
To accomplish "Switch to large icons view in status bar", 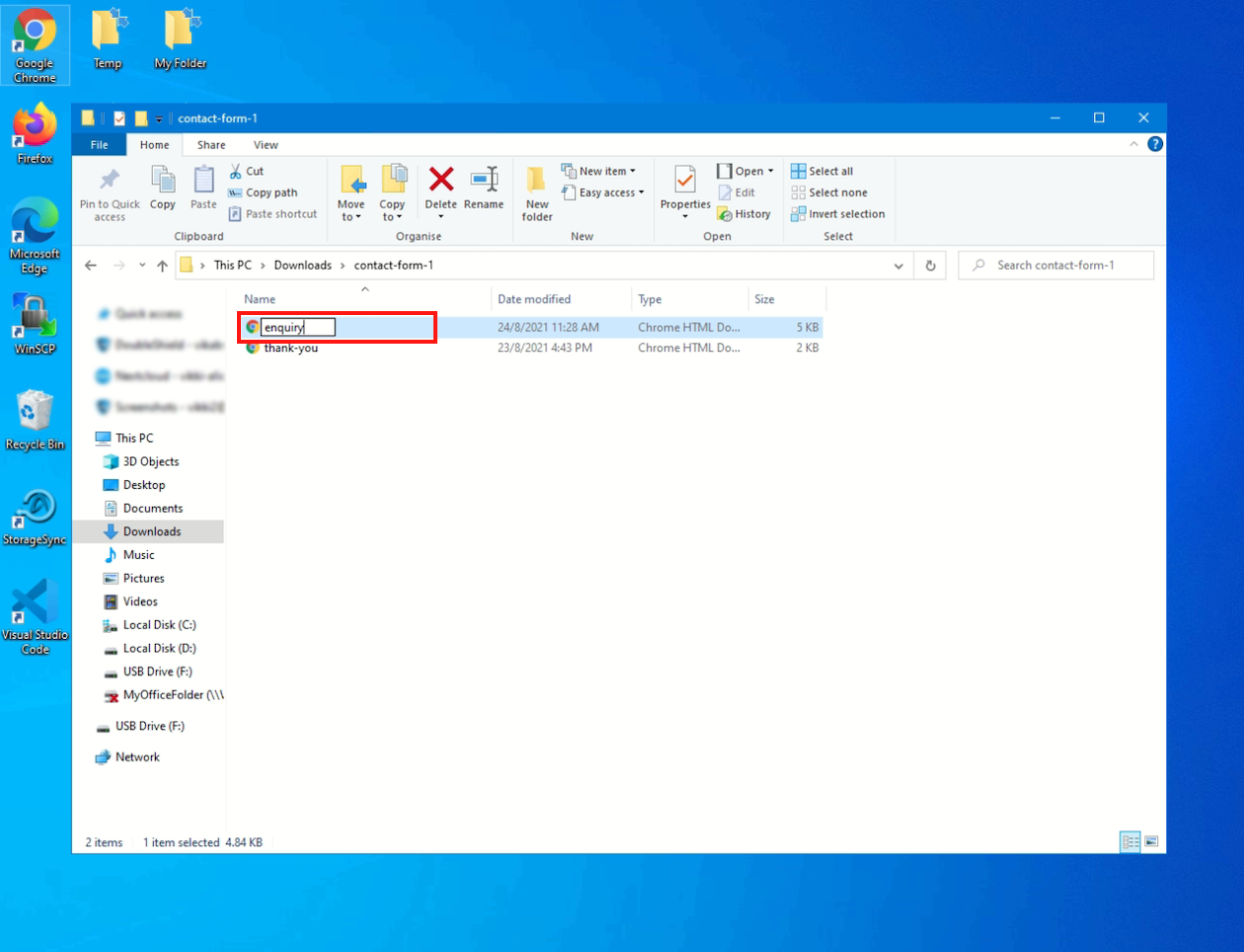I will [1151, 842].
